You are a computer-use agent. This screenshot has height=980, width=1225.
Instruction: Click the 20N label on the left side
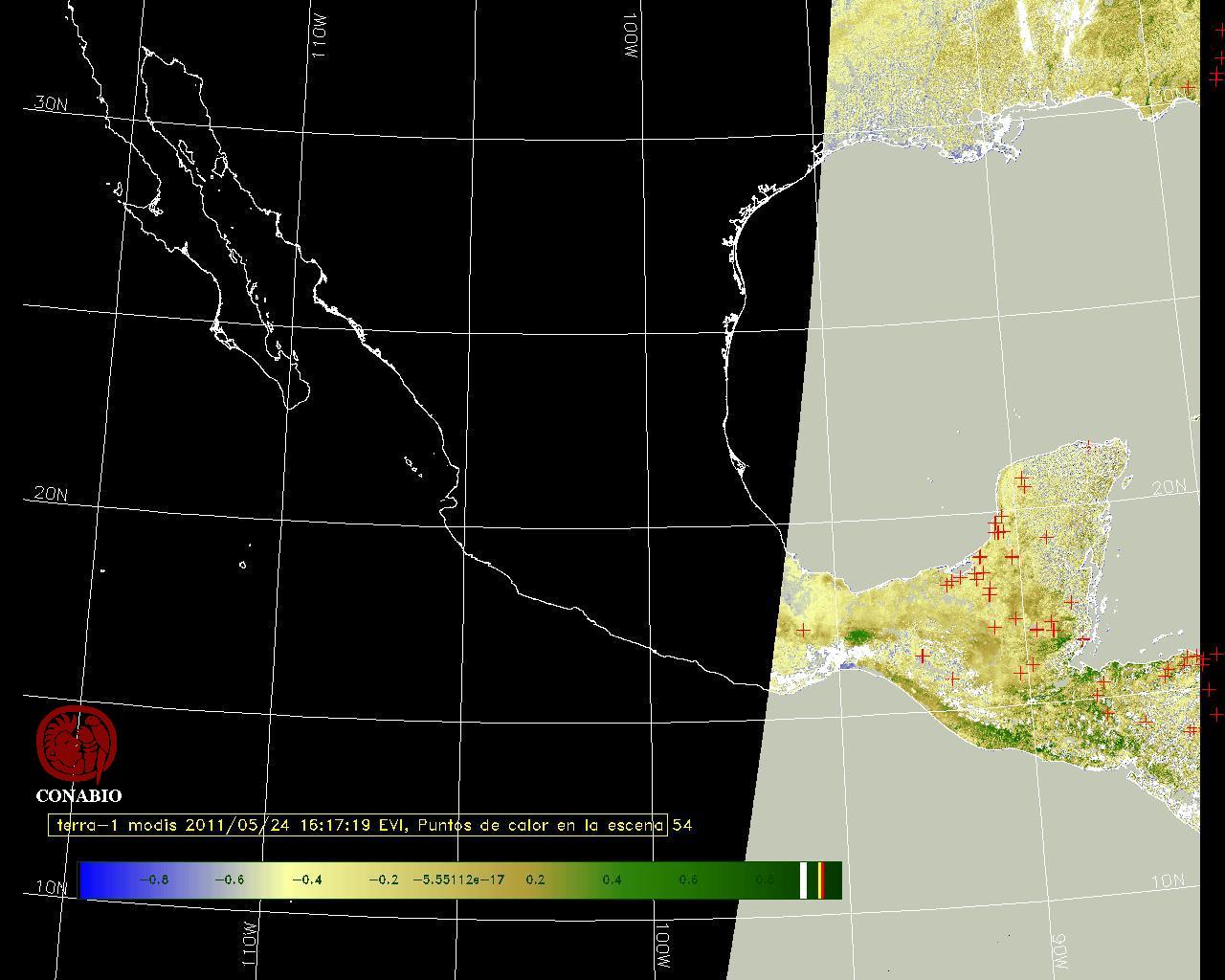tap(51, 494)
